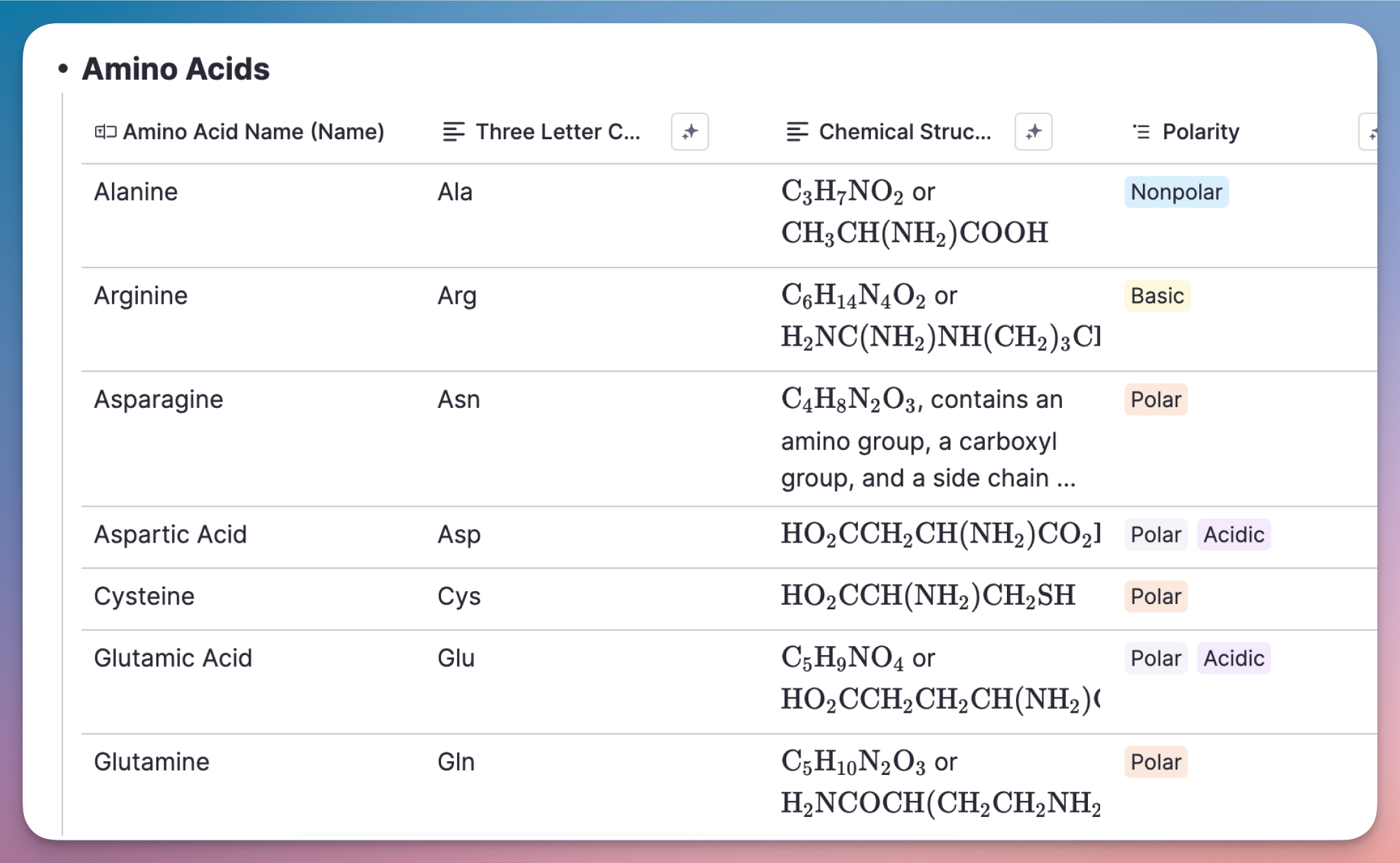The image size is (1400, 863).
Task: Open the Glutamine row entry
Action: [152, 762]
